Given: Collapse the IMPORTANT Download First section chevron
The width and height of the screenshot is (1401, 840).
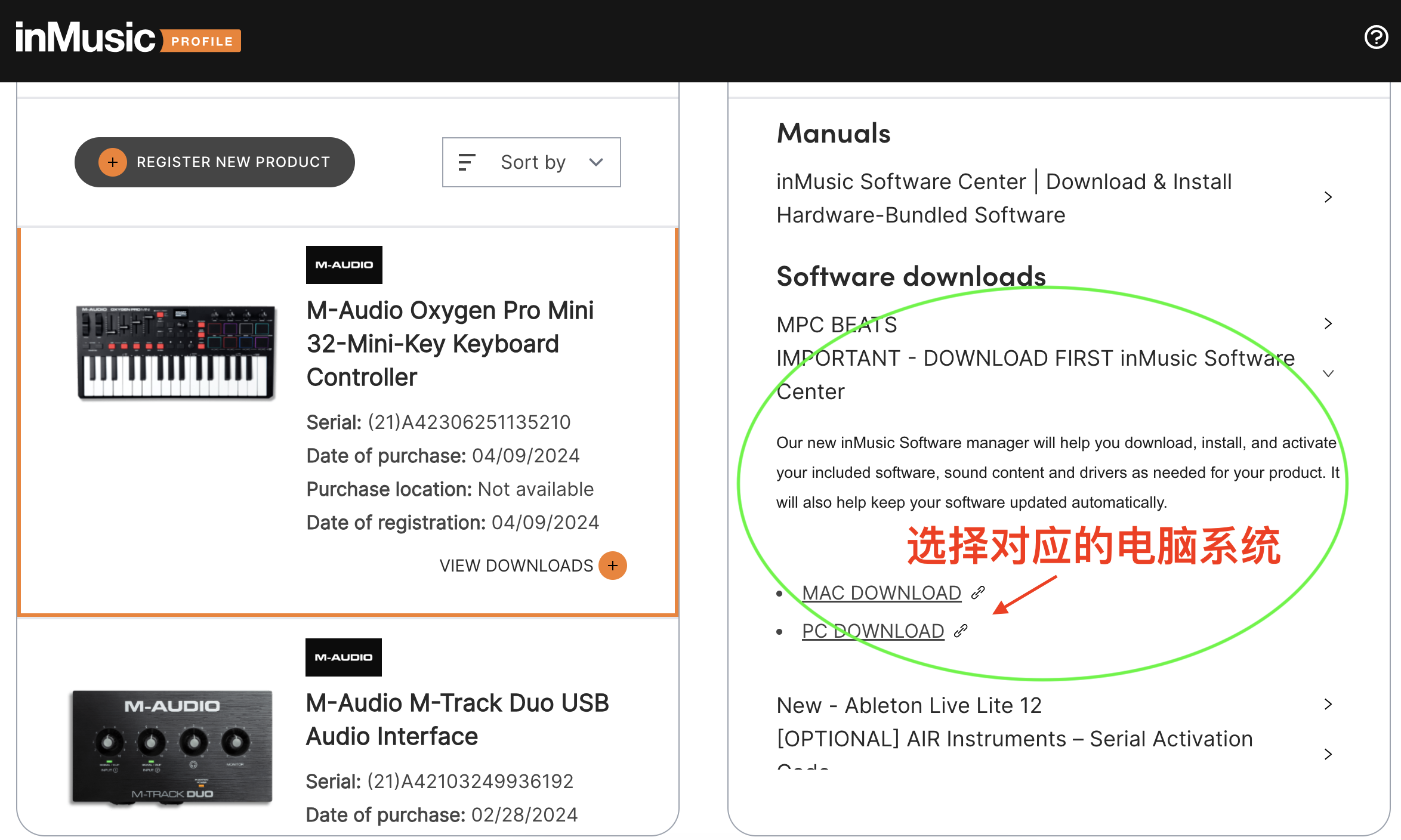Looking at the screenshot, I should 1328,374.
